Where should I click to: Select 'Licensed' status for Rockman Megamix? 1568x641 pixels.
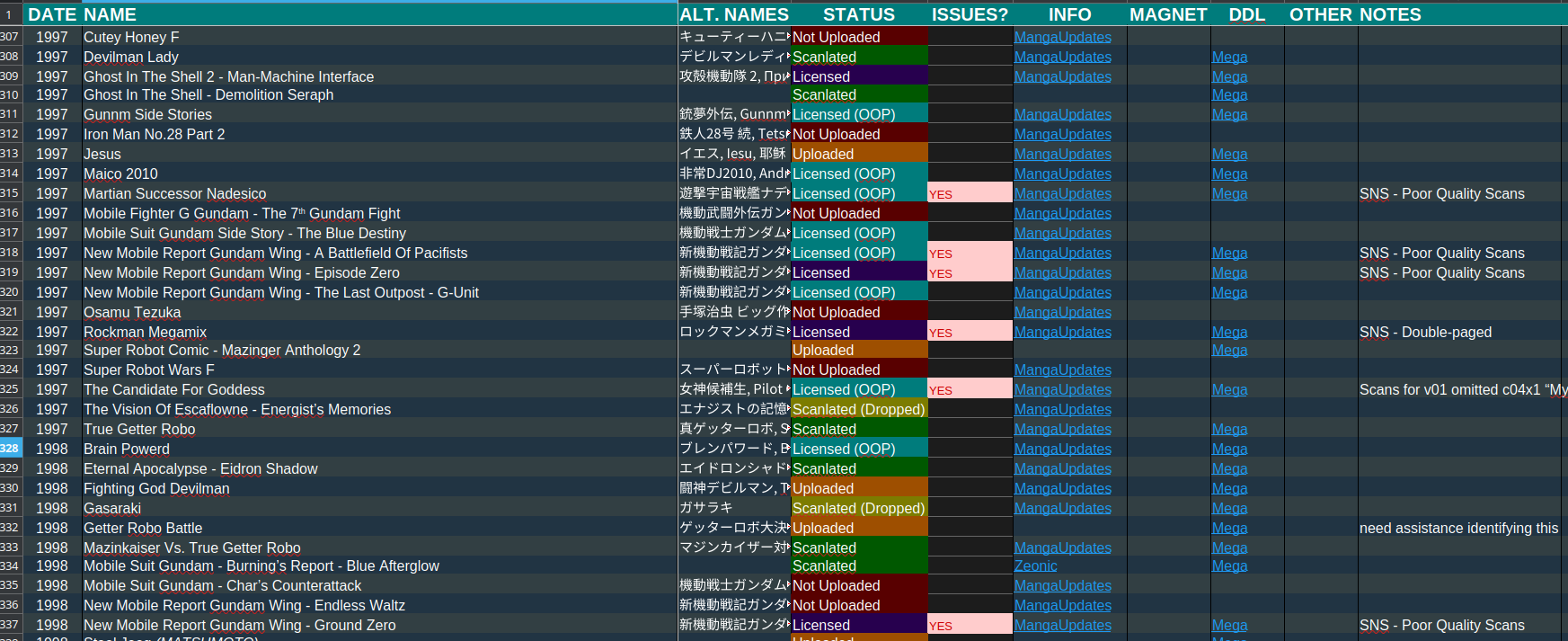coord(859,332)
